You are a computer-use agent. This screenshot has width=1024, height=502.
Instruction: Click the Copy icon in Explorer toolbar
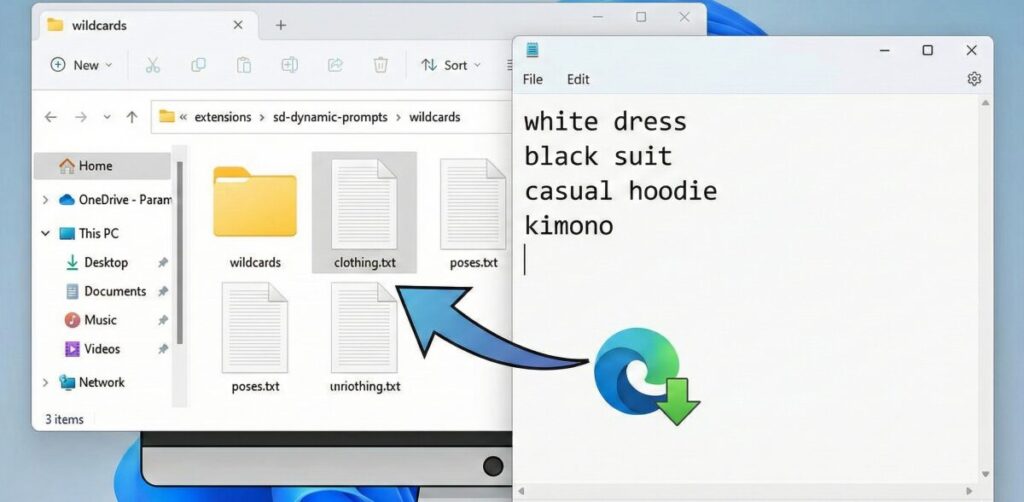198,65
